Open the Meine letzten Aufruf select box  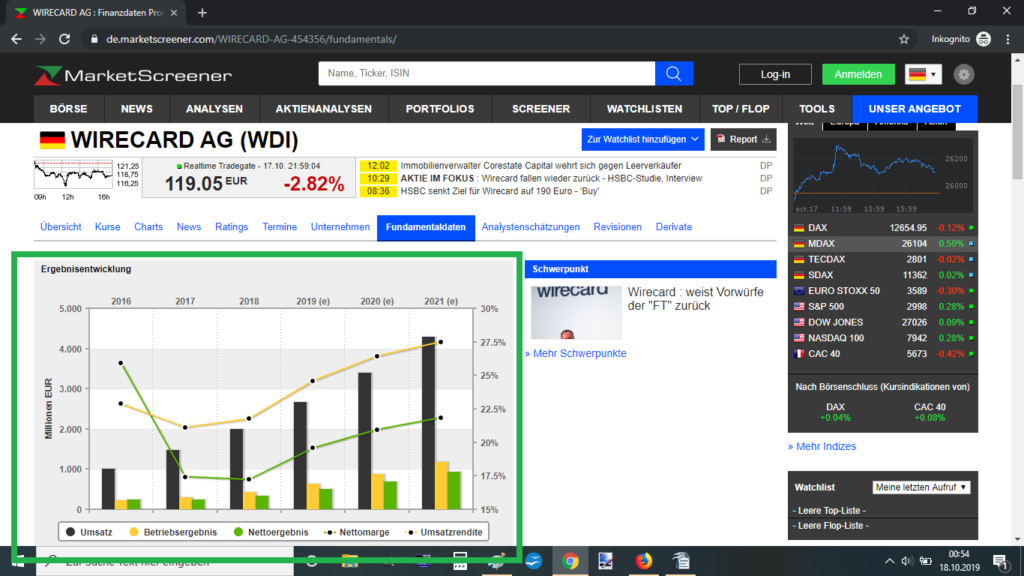(921, 487)
